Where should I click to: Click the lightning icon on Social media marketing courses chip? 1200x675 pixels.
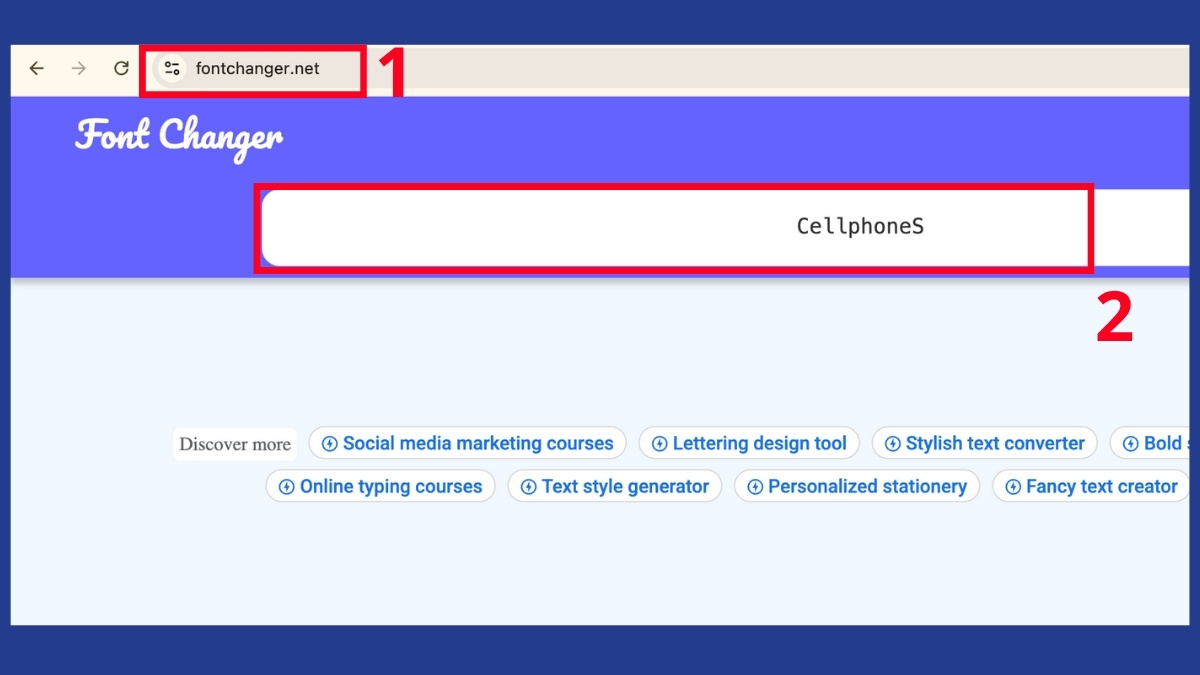[x=329, y=443]
